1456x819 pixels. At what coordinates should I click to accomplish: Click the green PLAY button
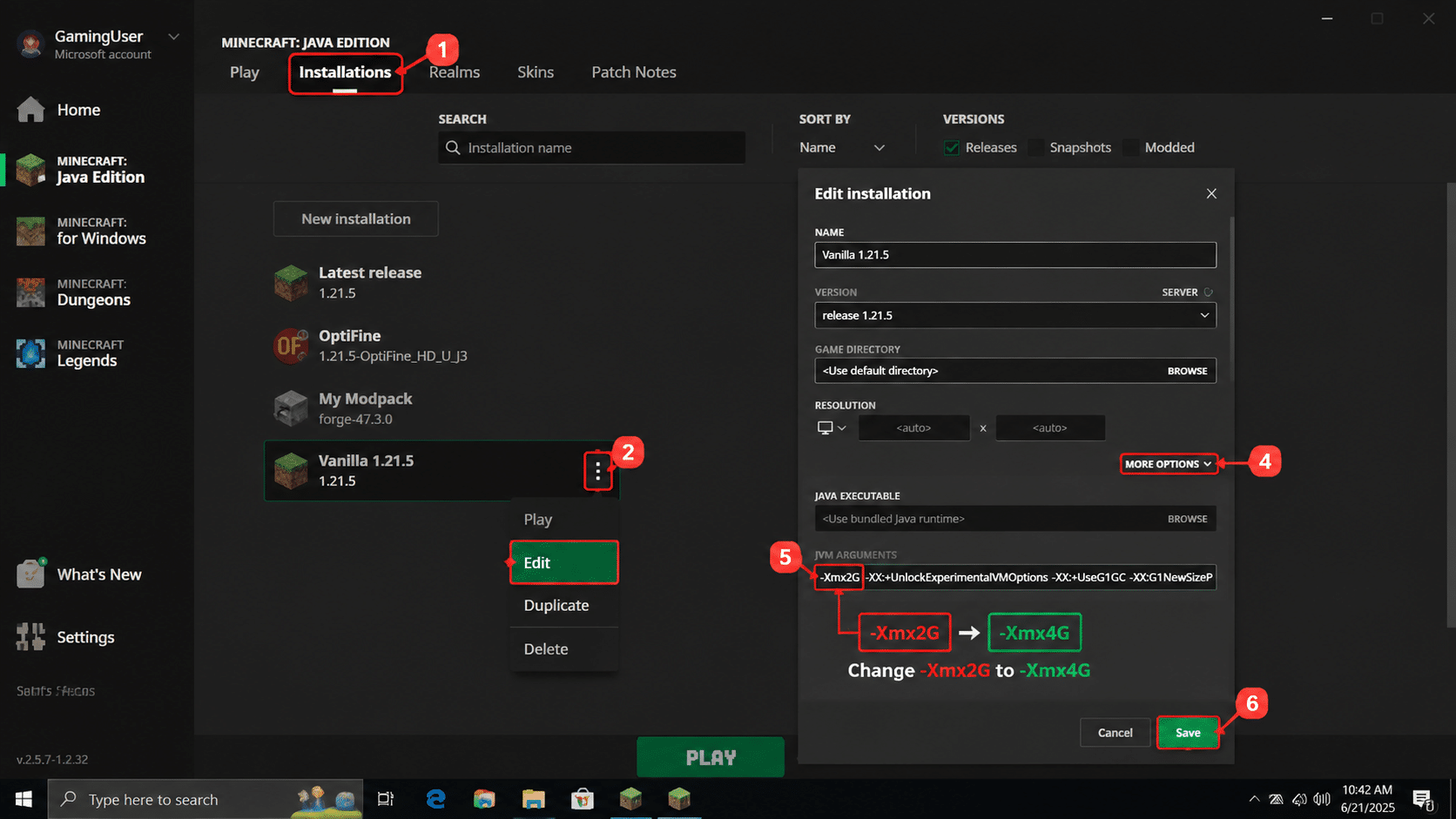(711, 757)
